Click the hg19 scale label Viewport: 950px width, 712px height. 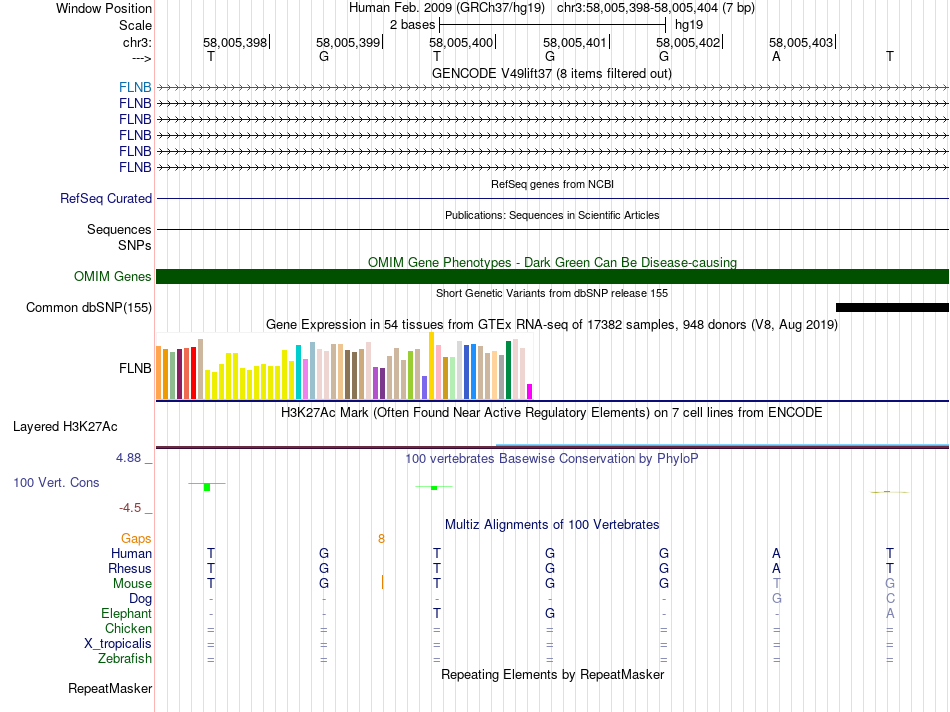click(689, 25)
